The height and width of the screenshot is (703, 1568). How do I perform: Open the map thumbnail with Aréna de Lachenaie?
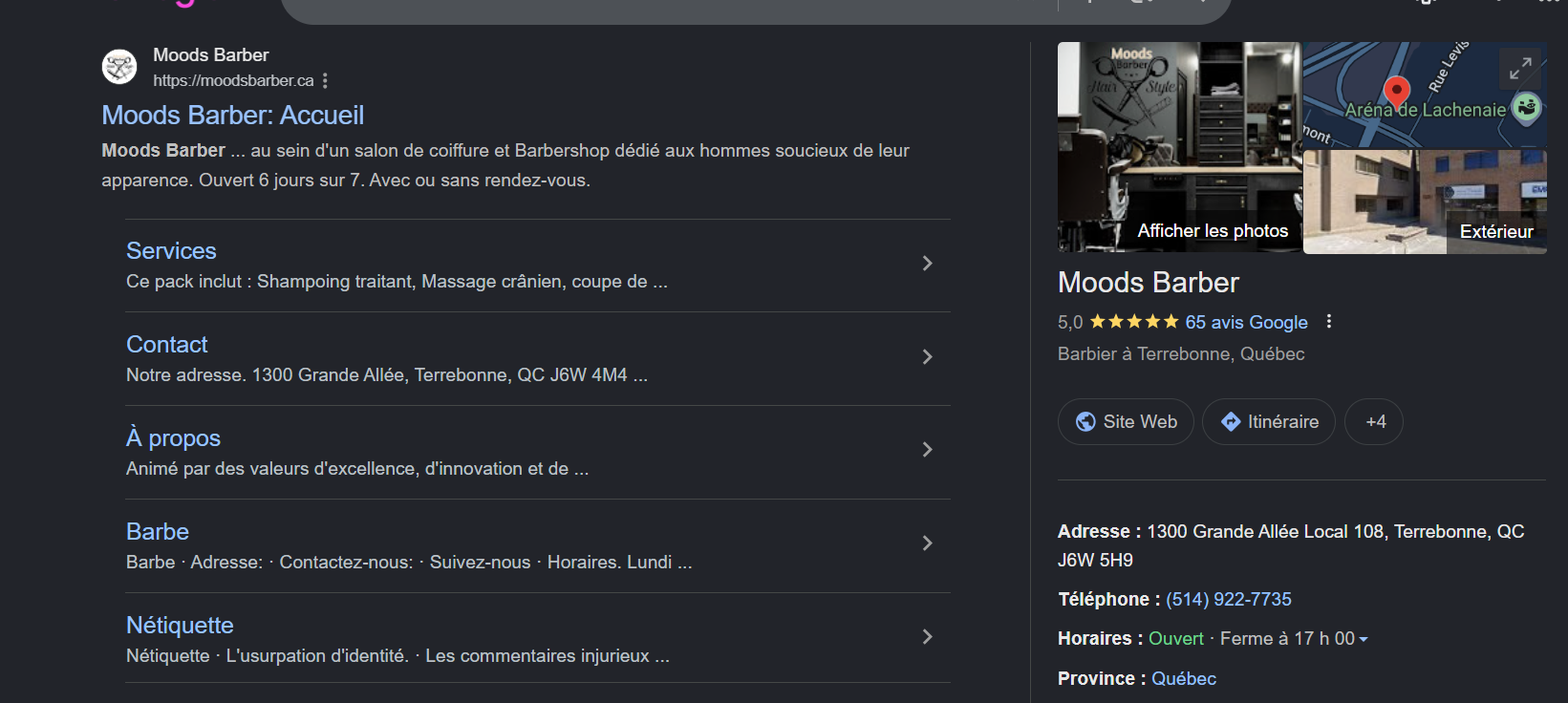point(1425,95)
